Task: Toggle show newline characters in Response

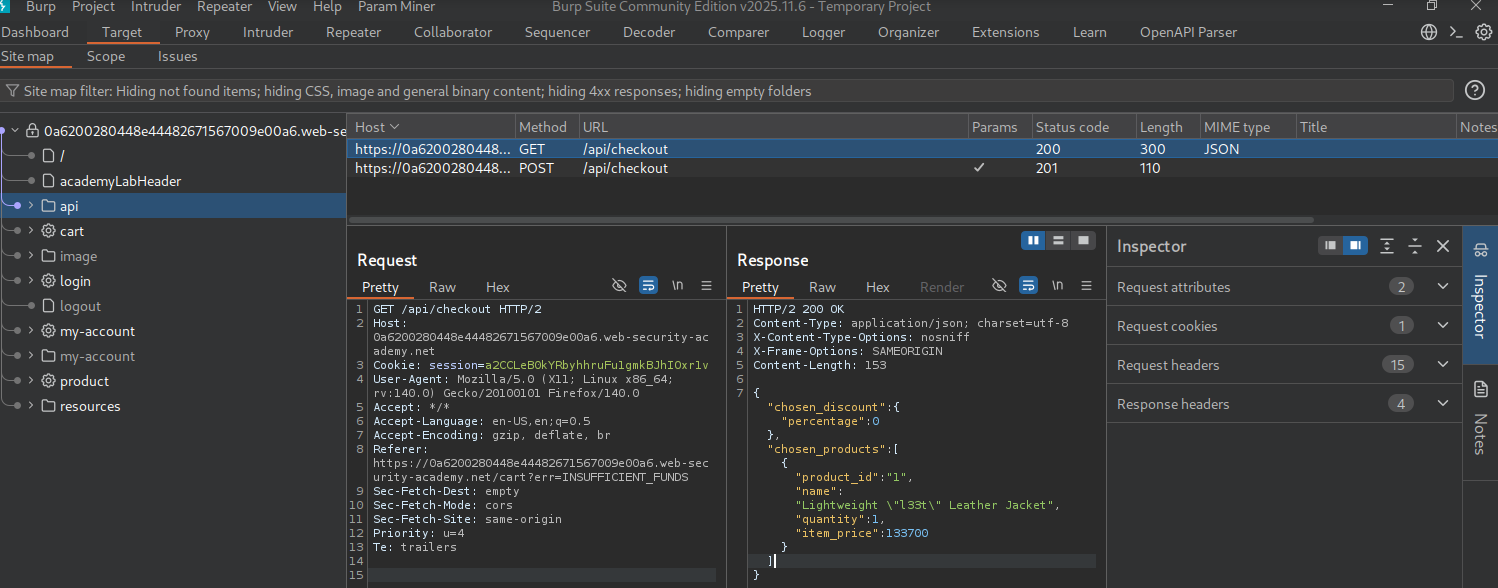Action: coord(1058,286)
